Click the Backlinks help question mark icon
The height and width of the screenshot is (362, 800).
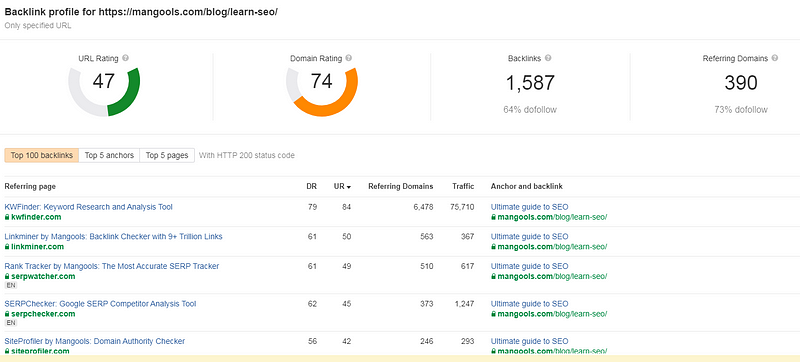(548, 58)
